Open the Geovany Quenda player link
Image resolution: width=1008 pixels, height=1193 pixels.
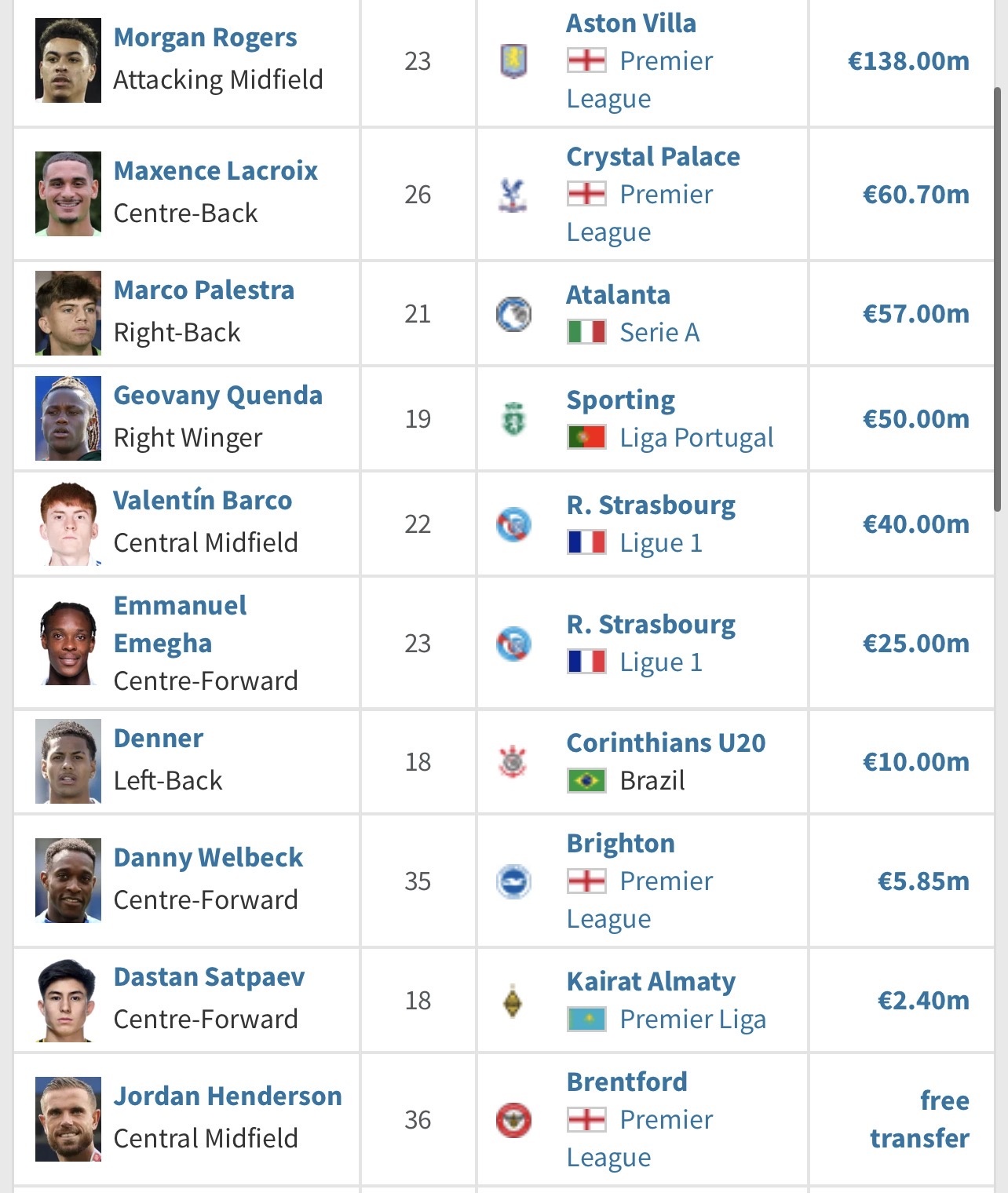[217, 395]
